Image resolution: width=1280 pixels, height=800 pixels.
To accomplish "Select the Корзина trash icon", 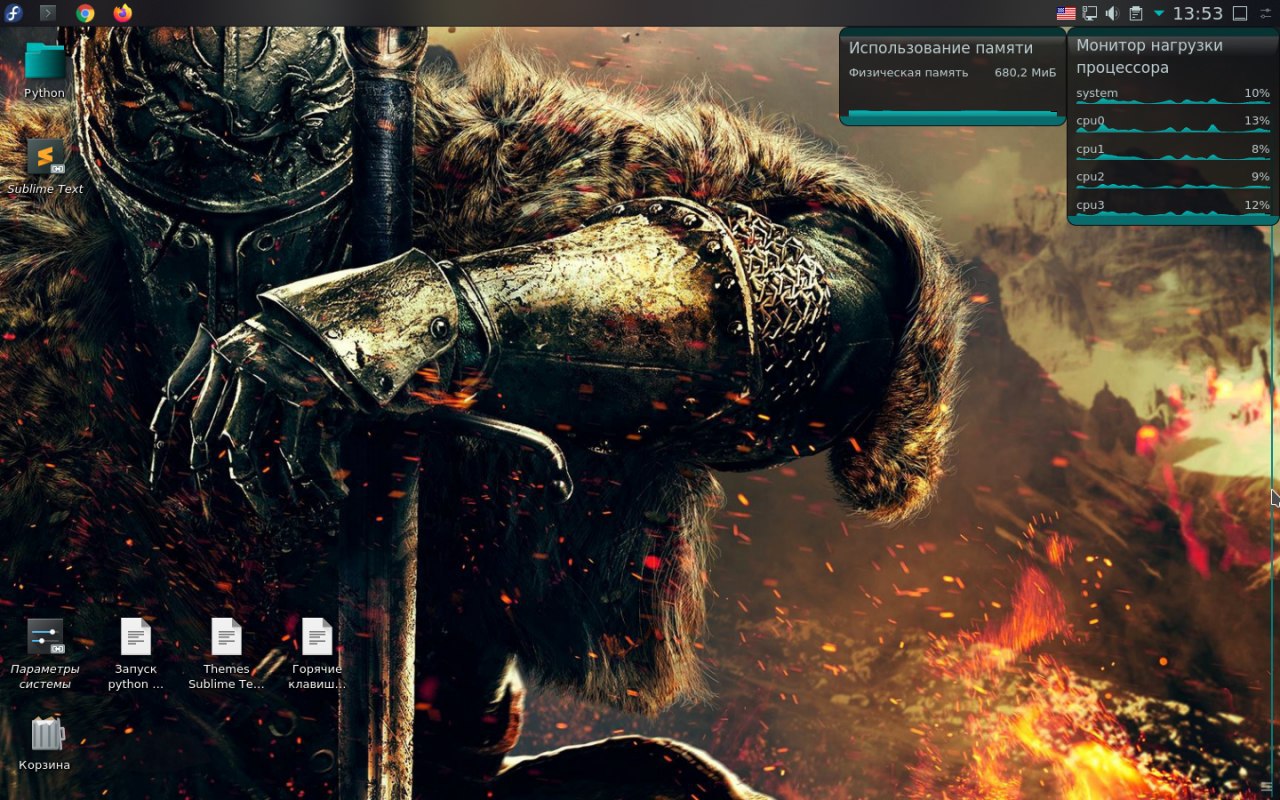I will [45, 744].
